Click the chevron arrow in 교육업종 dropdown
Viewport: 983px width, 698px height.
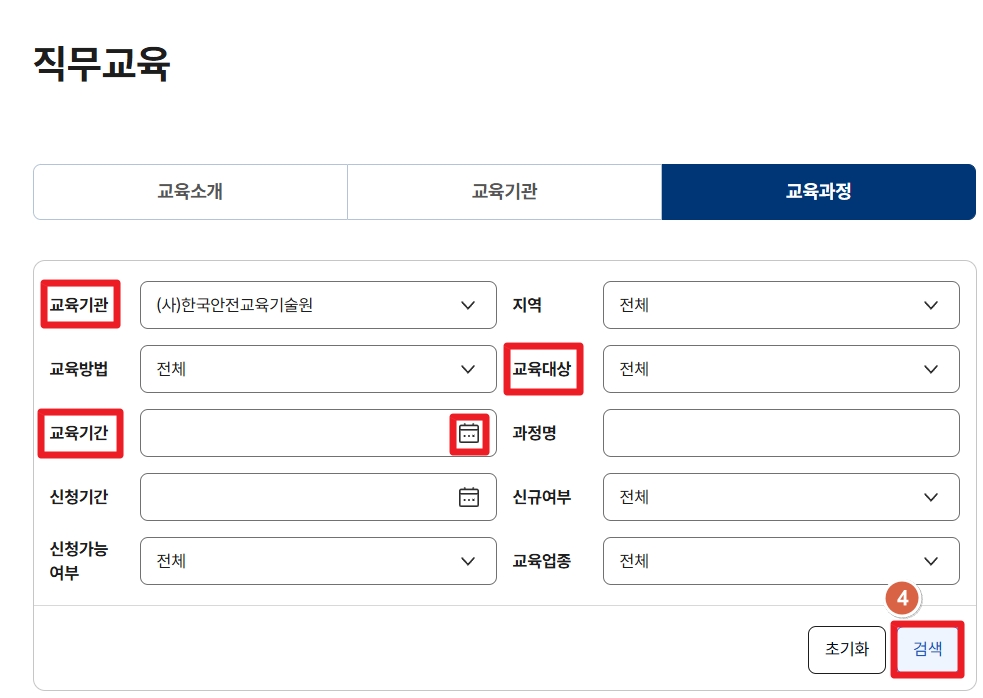click(931, 561)
